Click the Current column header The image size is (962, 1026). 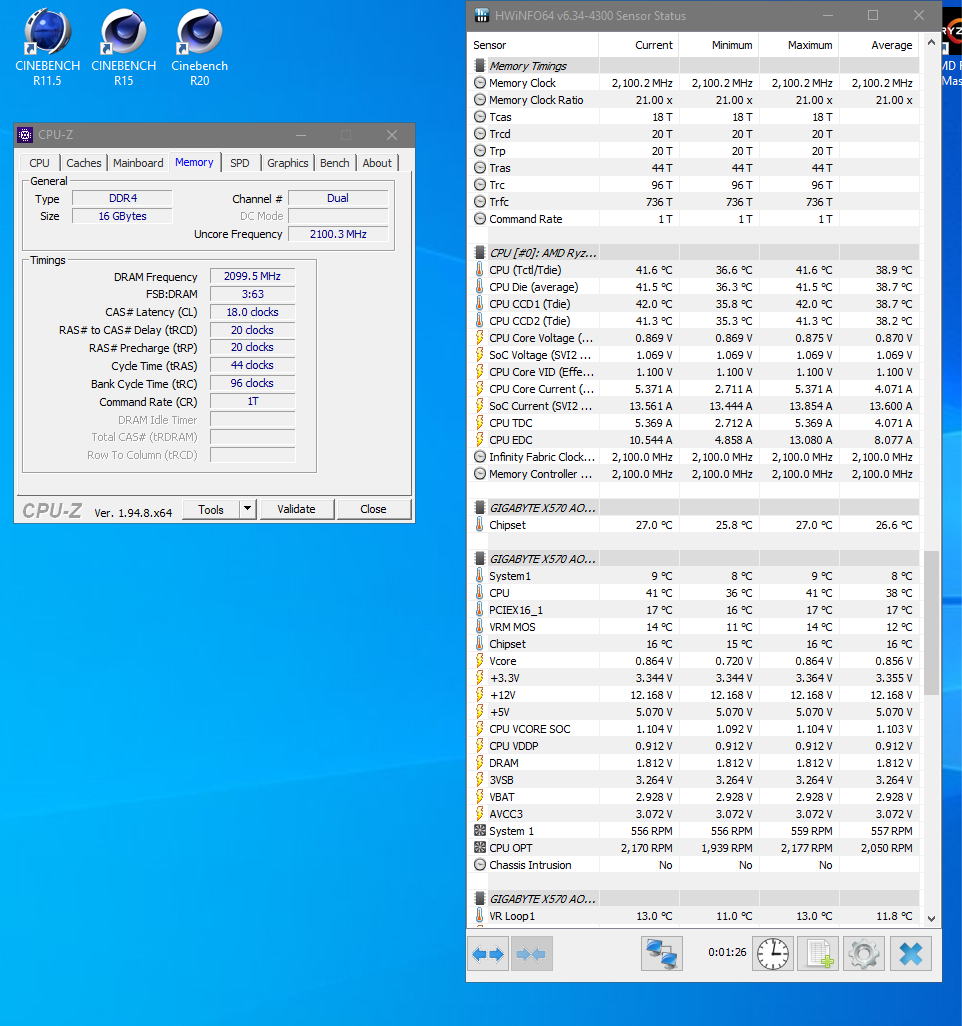coord(639,45)
